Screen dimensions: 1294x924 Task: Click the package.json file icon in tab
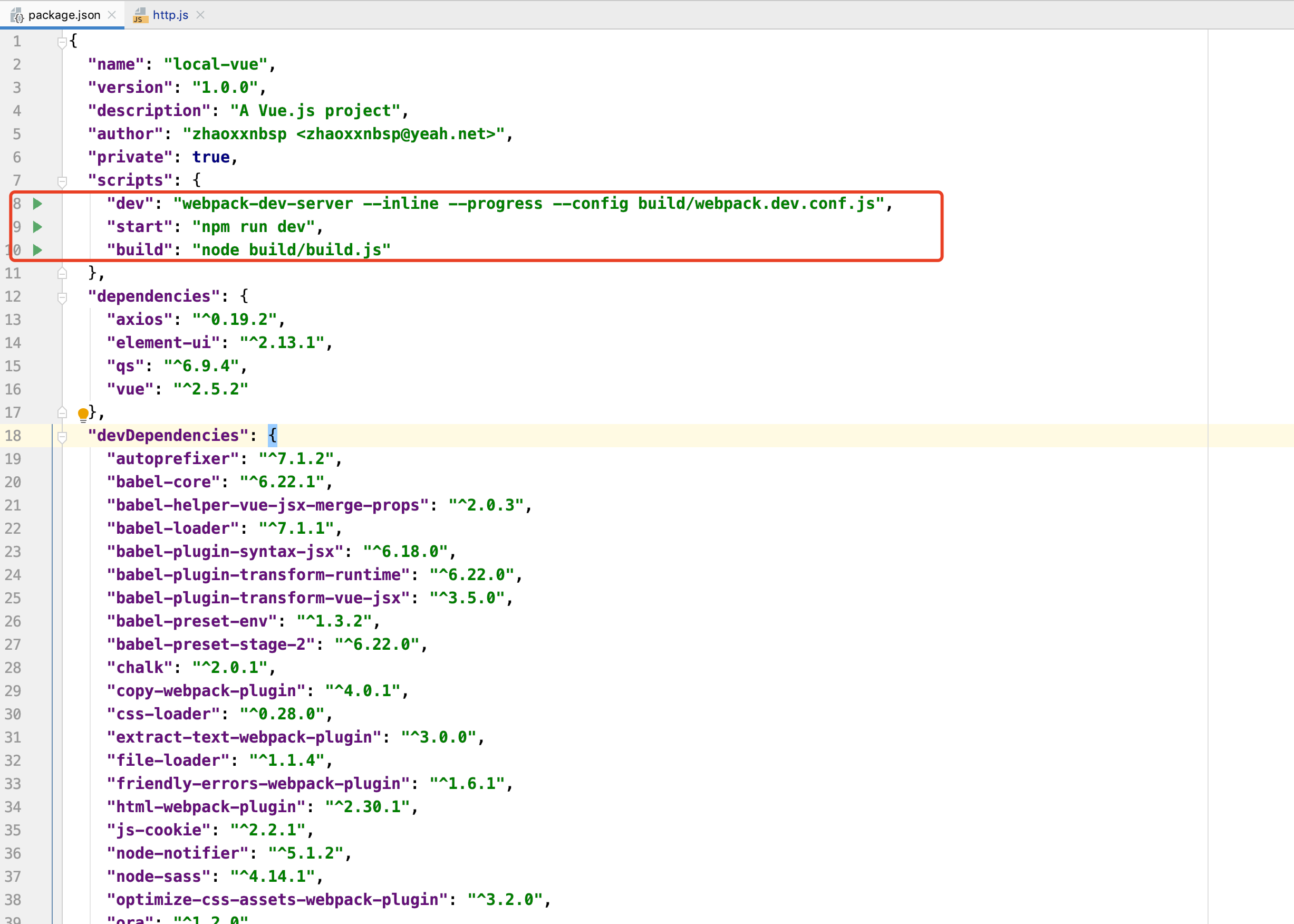click(17, 15)
